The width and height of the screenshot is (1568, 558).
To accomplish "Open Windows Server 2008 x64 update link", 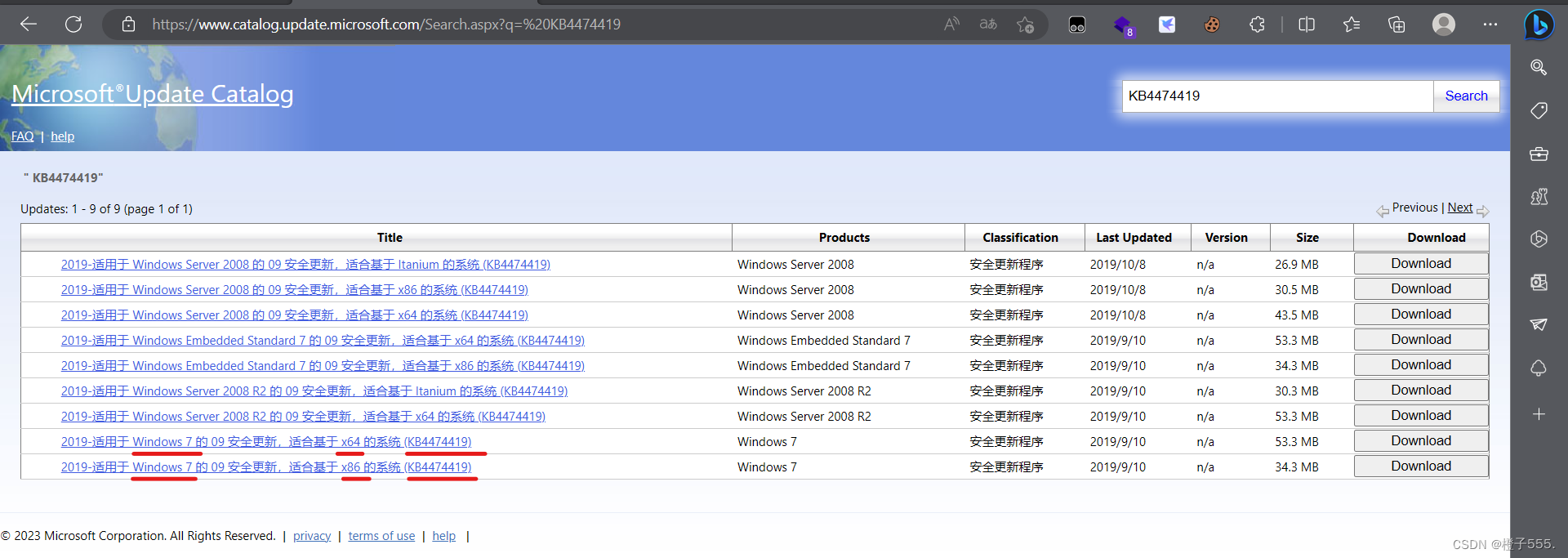I will (295, 315).
